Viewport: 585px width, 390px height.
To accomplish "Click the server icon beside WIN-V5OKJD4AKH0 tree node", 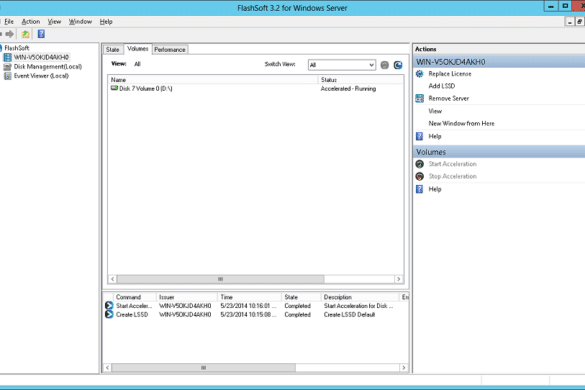I will [7, 57].
